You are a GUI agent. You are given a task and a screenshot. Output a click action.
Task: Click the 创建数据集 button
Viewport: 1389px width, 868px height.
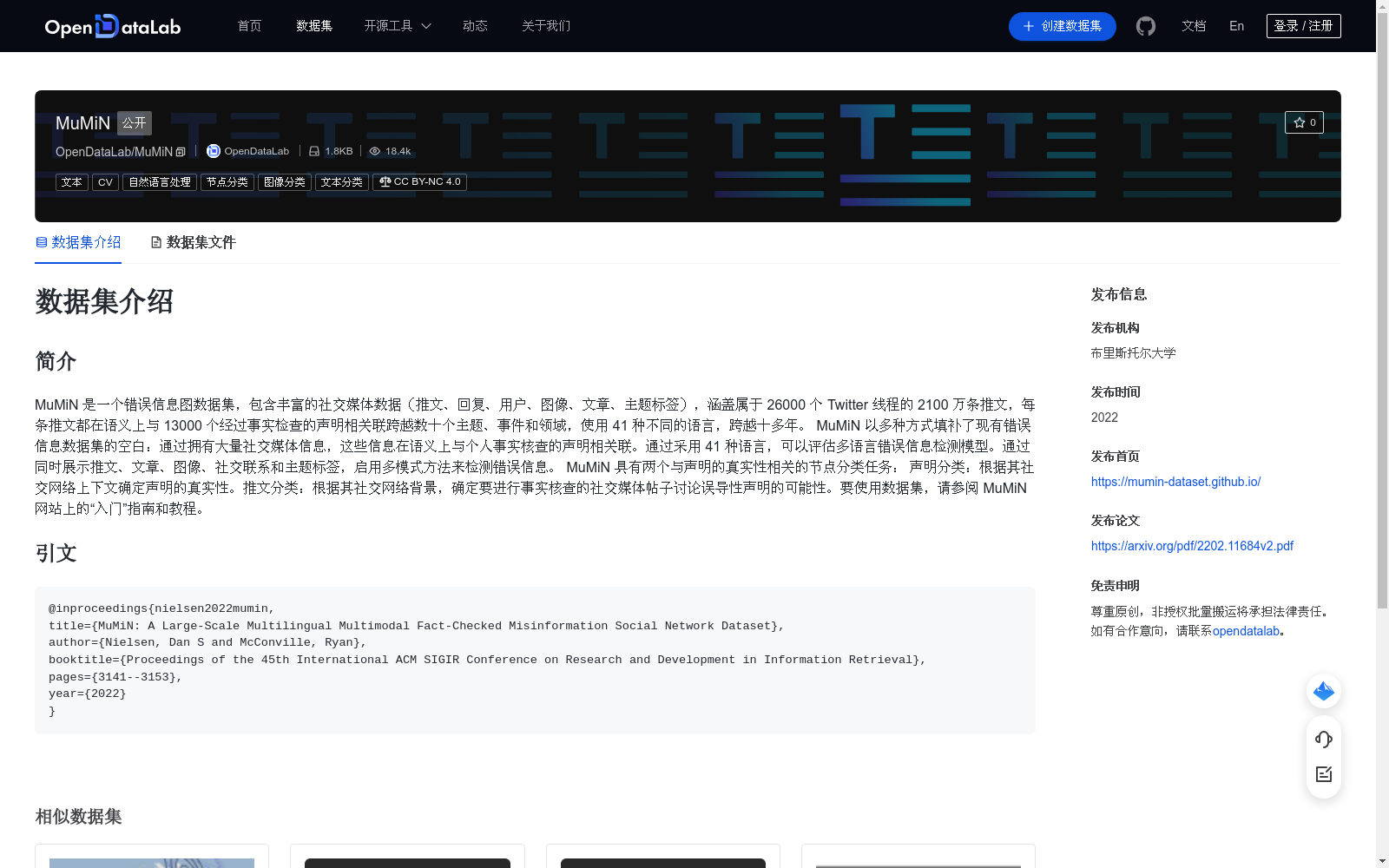tap(1062, 26)
